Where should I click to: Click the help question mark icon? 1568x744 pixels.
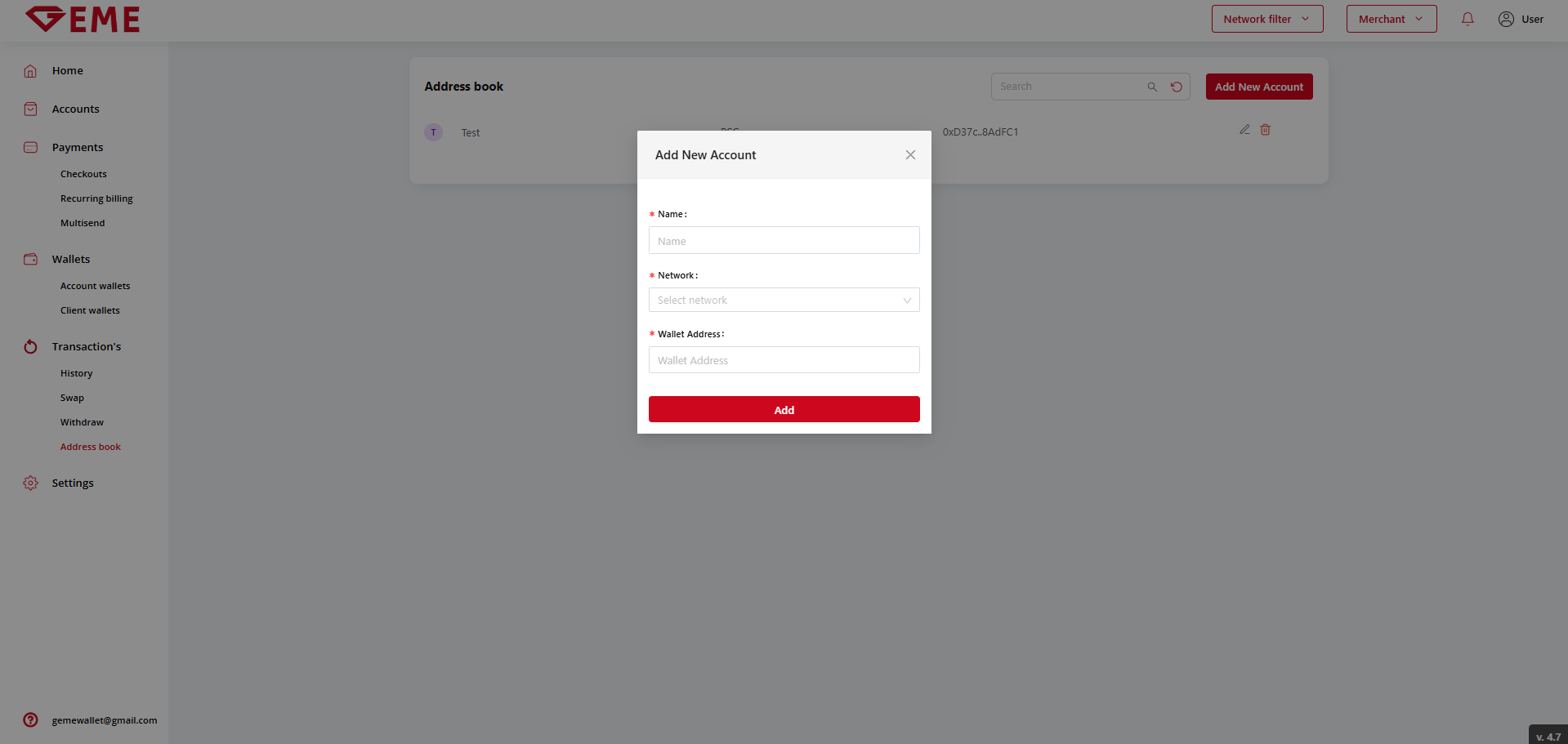tap(30, 719)
